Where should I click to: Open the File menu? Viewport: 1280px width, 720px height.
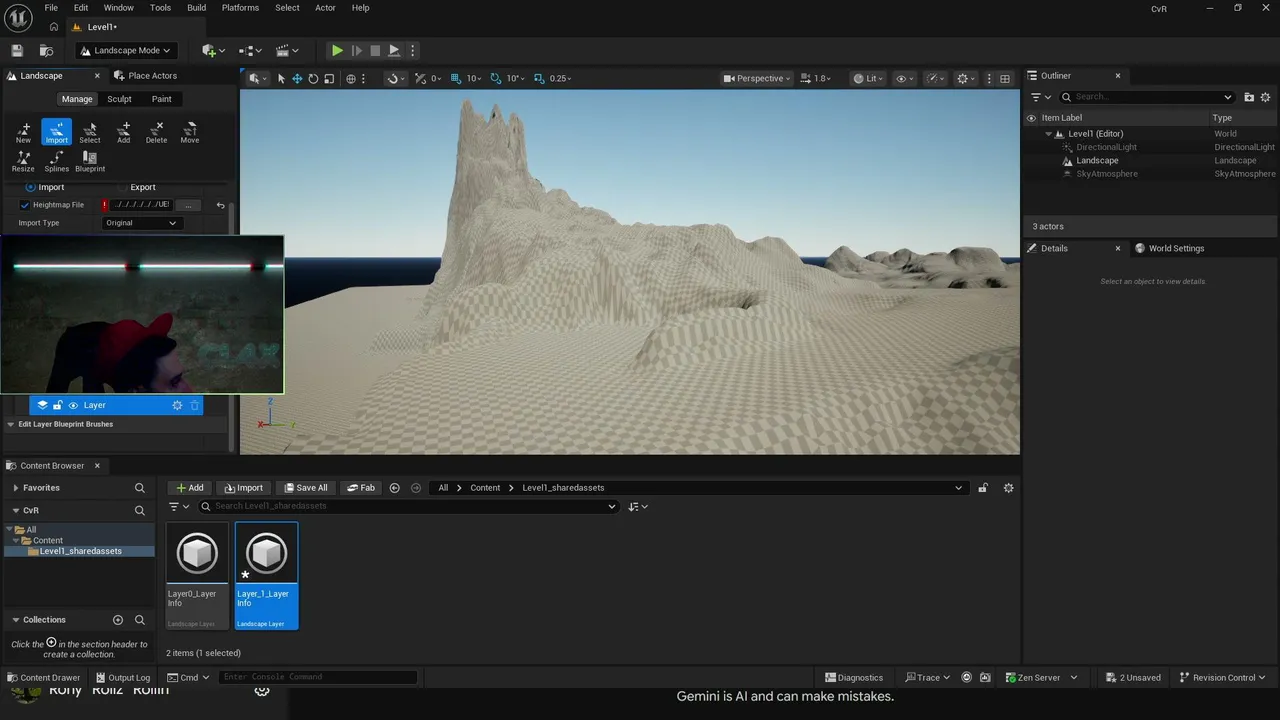coord(51,8)
